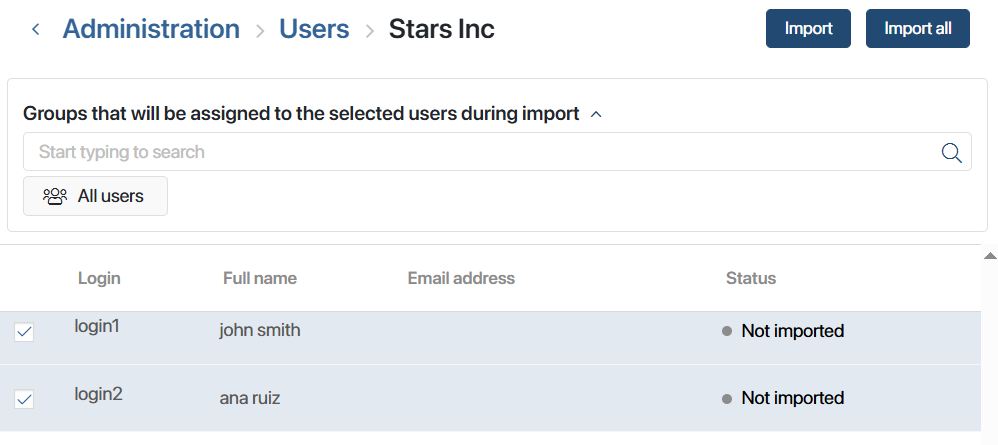Click the Stars Inc breadcrumb title
998x445 pixels.
tap(442, 29)
